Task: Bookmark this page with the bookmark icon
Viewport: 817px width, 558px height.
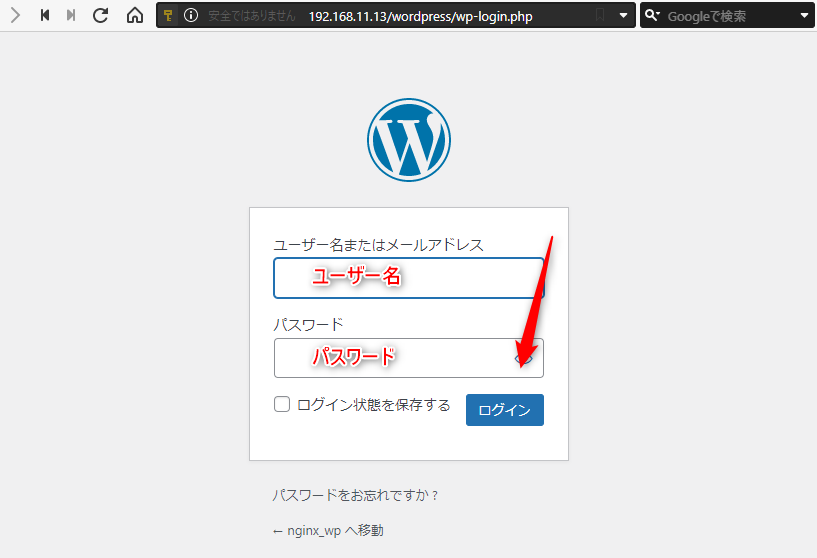Action: 600,16
